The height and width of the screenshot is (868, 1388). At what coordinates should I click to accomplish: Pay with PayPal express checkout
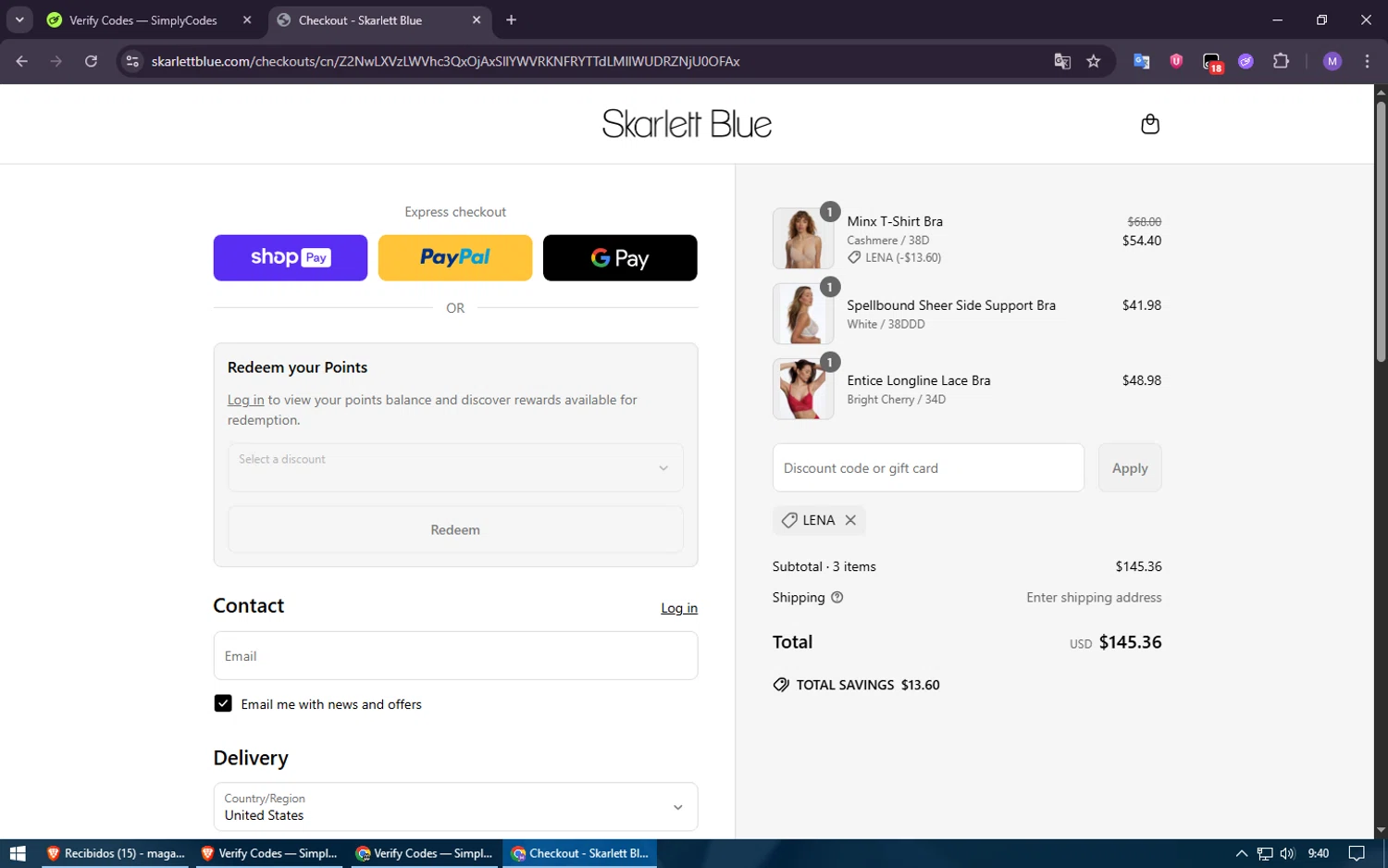point(455,257)
